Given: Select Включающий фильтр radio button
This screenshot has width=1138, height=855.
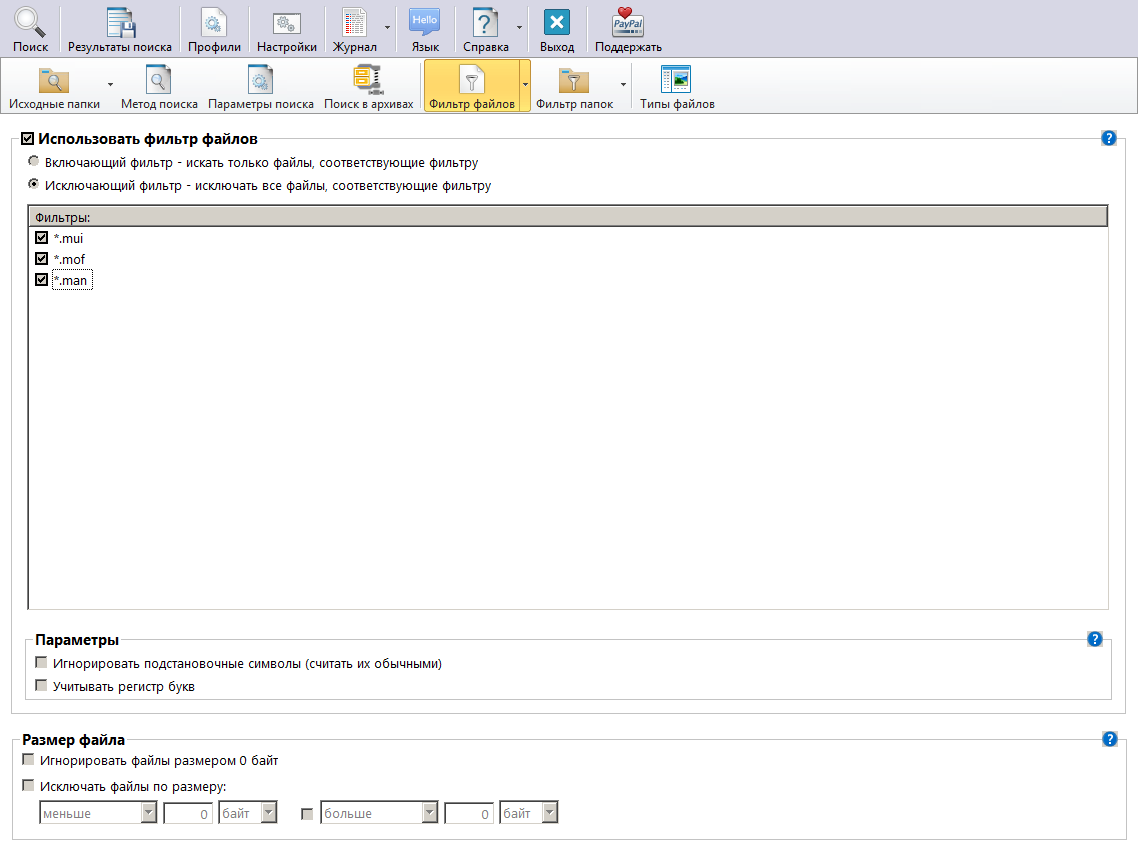Looking at the screenshot, I should coord(33,161).
